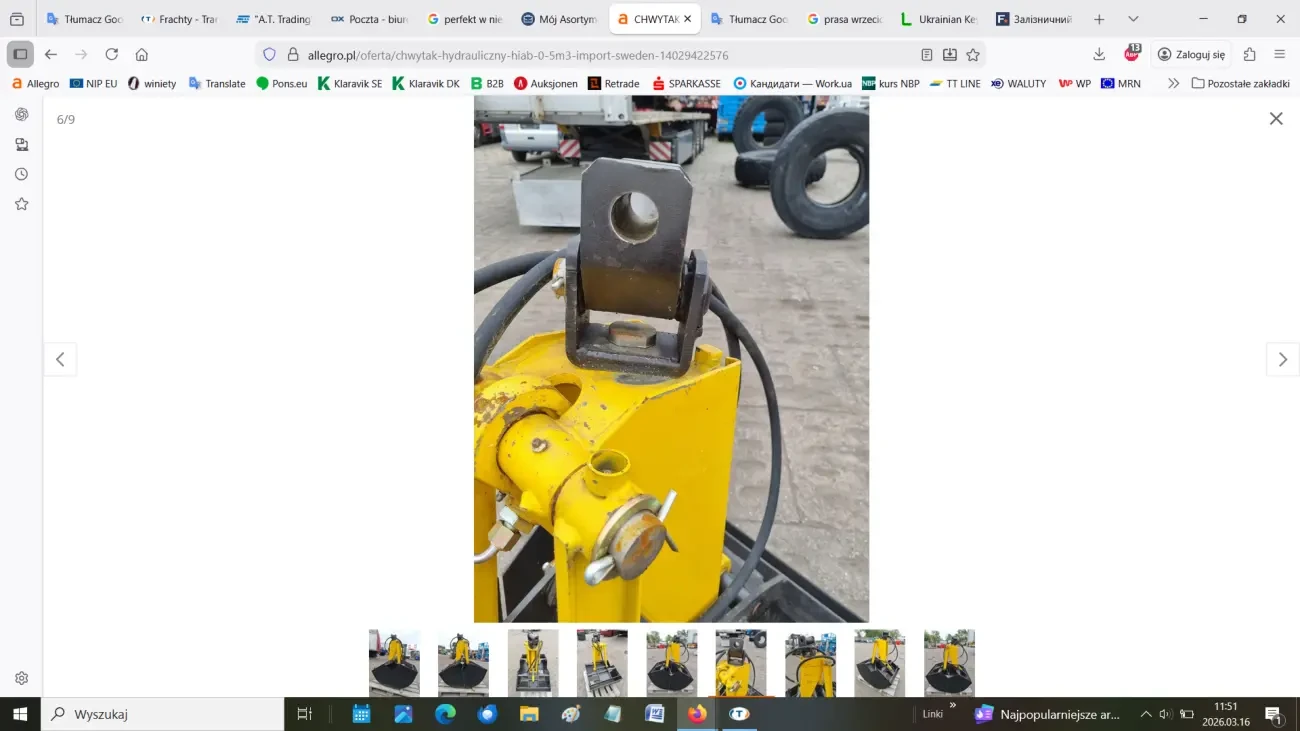This screenshot has height=731, width=1300.
Task: Open the Klaravik SE bookmark
Action: [350, 83]
